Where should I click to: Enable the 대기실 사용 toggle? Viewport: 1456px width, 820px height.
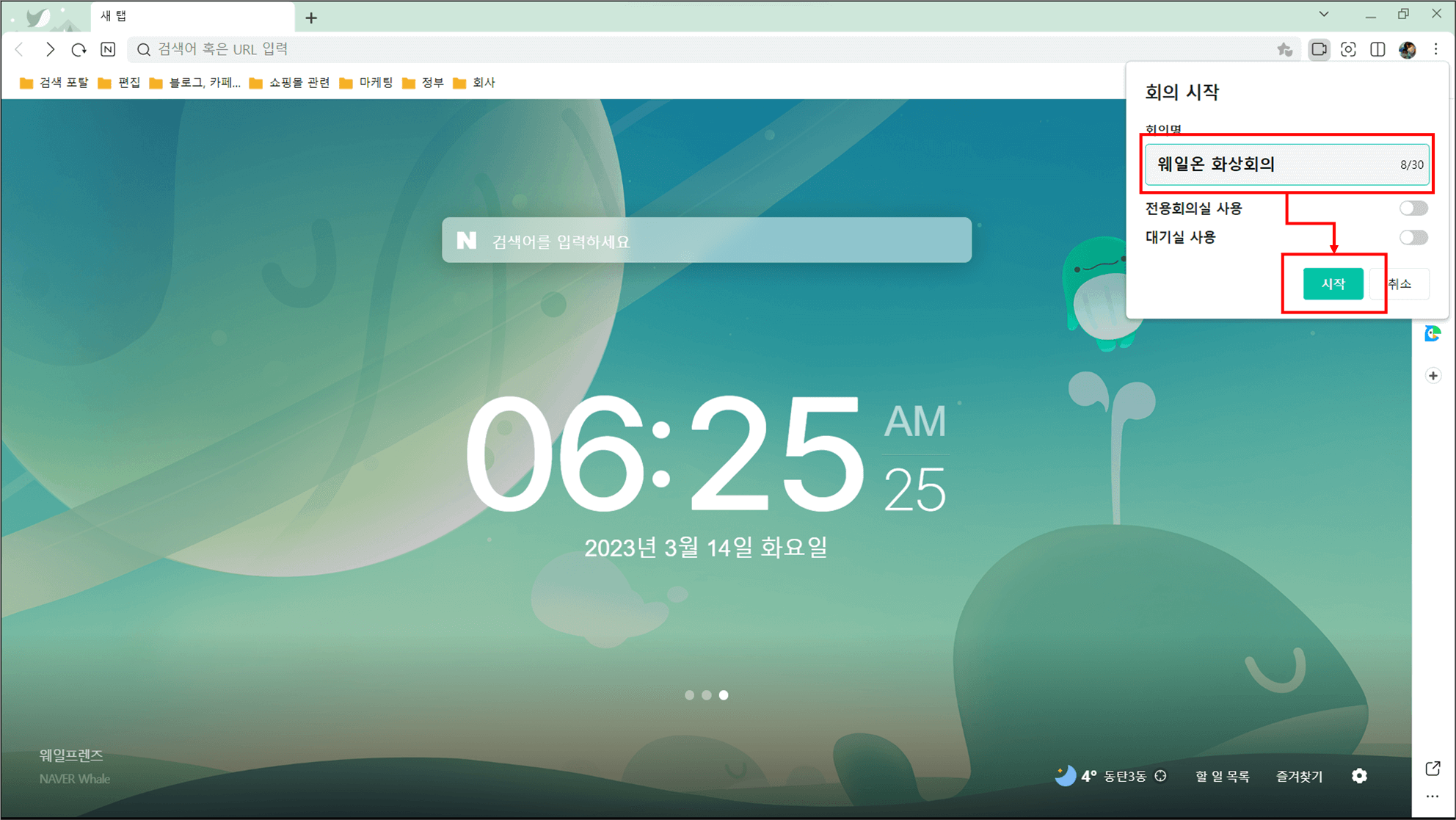[1413, 237]
